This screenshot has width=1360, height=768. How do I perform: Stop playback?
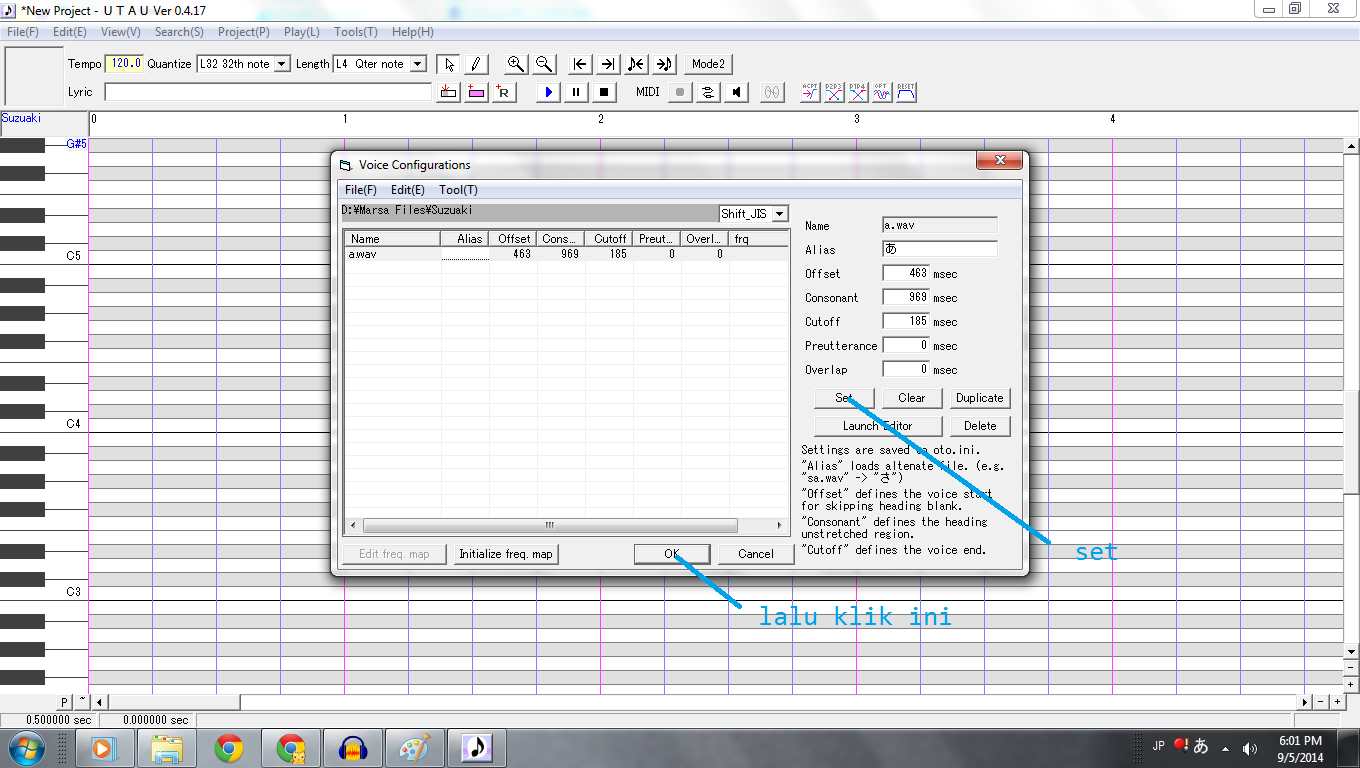tap(603, 91)
